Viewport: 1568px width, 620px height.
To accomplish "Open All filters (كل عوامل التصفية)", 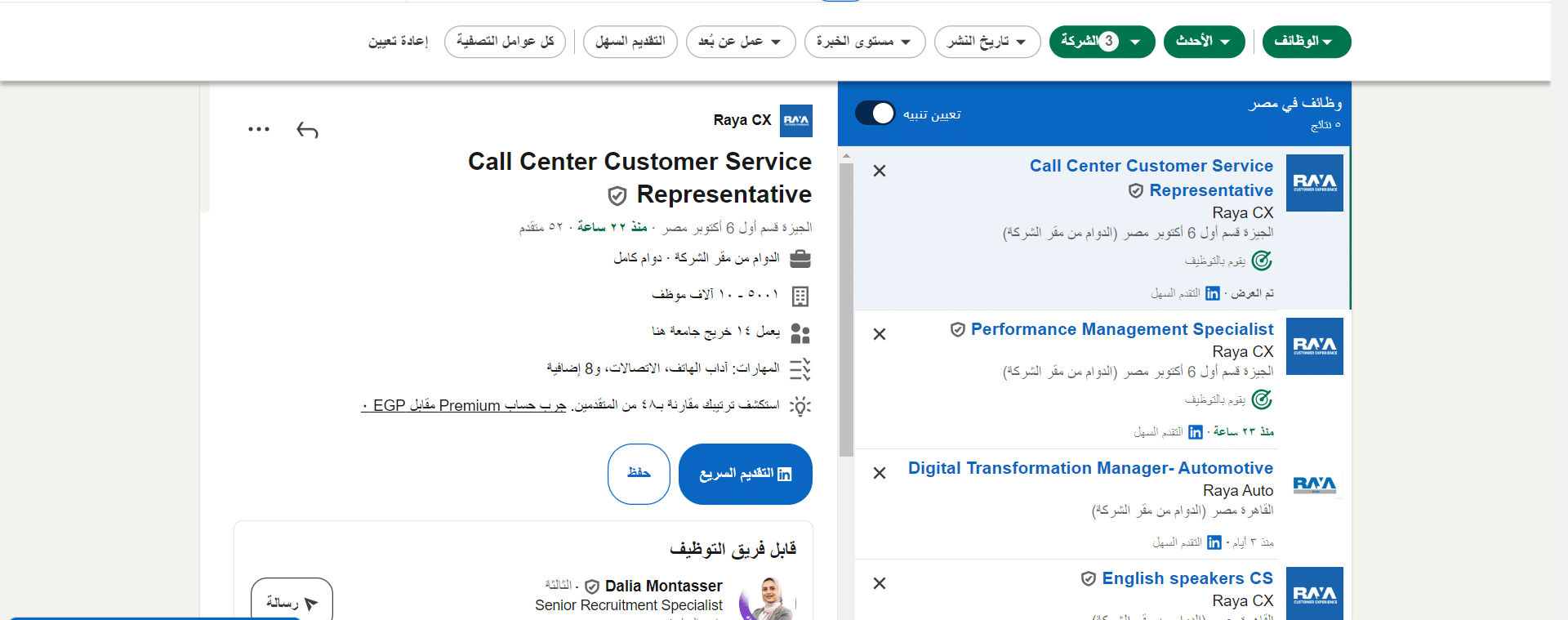I will click(x=505, y=42).
